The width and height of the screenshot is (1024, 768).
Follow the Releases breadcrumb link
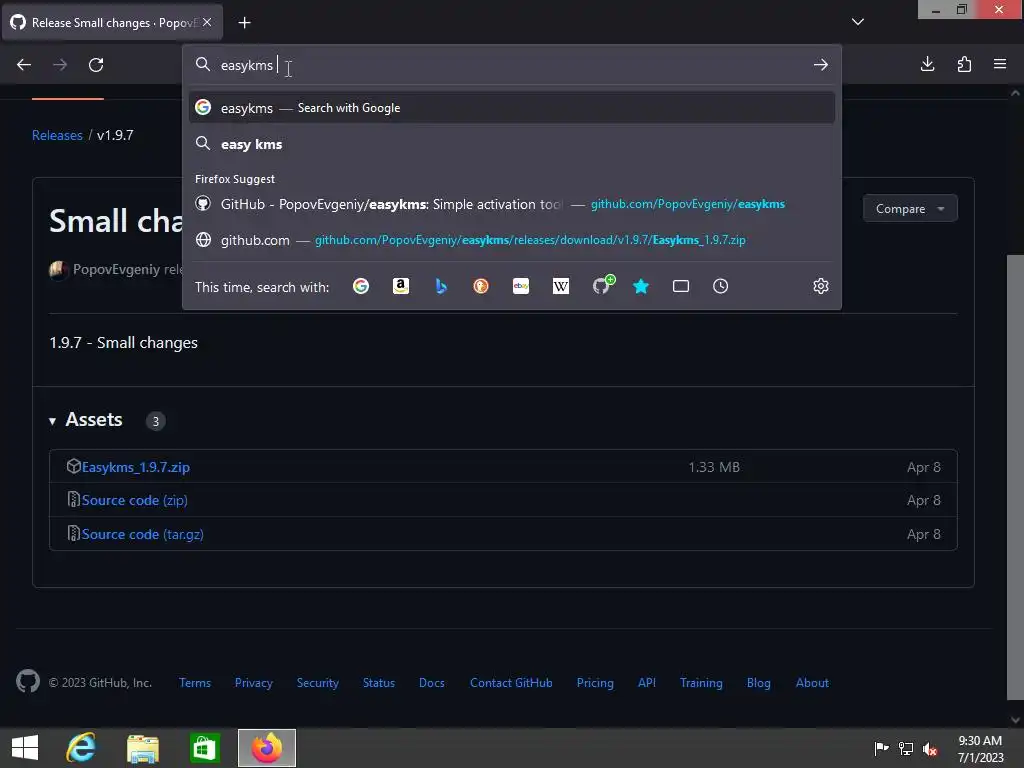(x=57, y=135)
